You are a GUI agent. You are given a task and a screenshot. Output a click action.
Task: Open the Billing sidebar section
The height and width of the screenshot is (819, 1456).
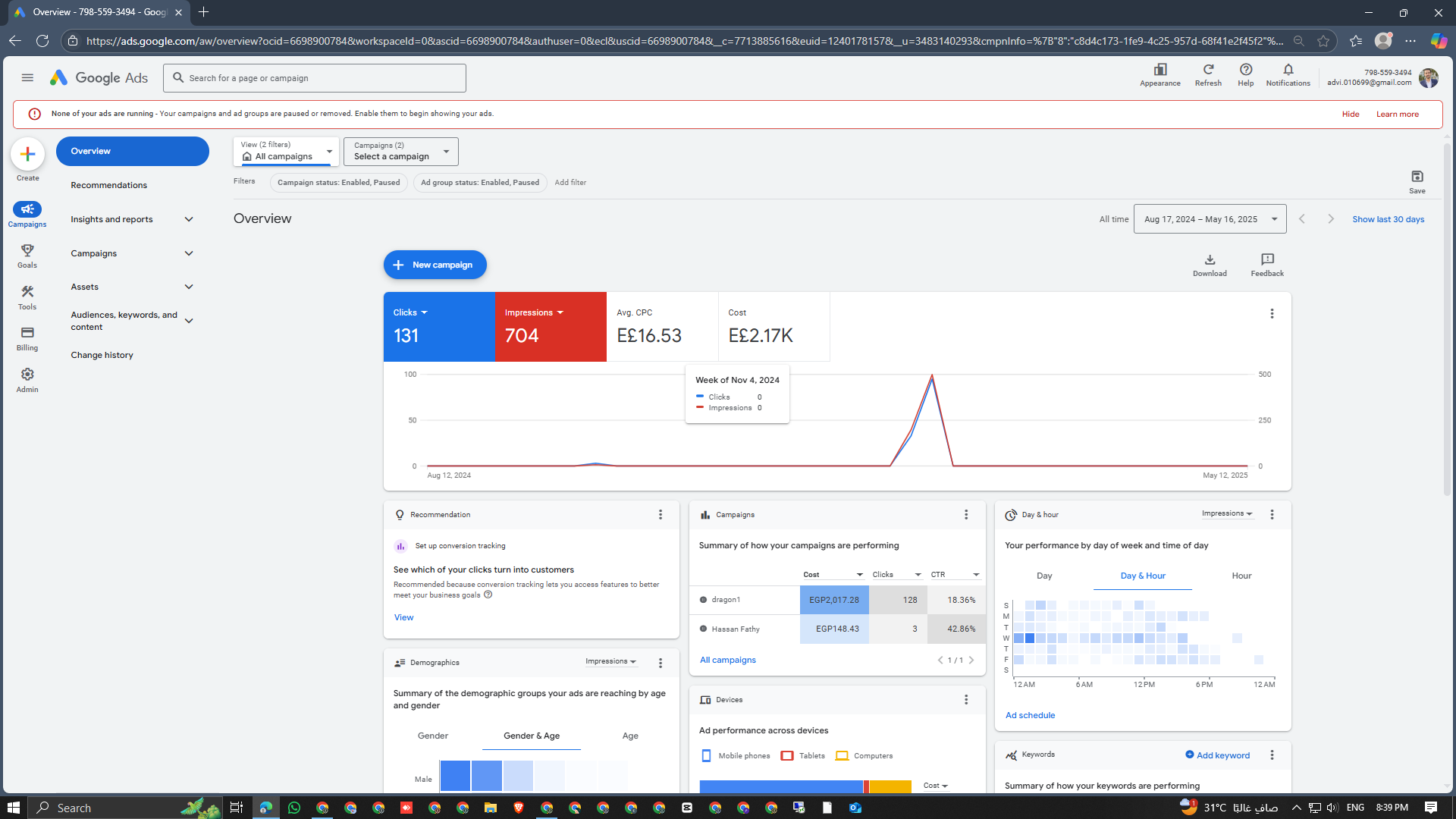(x=27, y=339)
